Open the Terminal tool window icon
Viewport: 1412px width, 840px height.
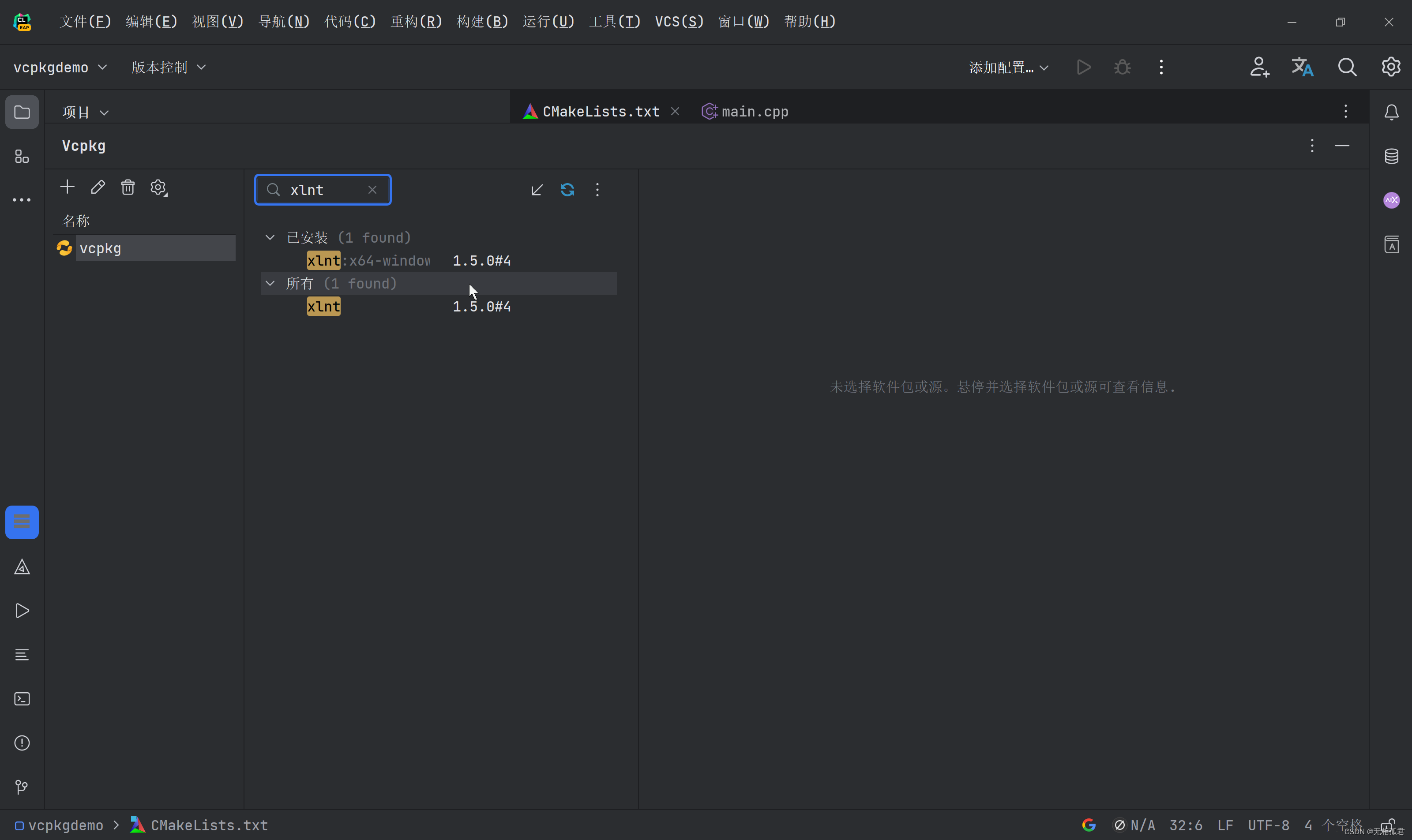click(x=22, y=699)
